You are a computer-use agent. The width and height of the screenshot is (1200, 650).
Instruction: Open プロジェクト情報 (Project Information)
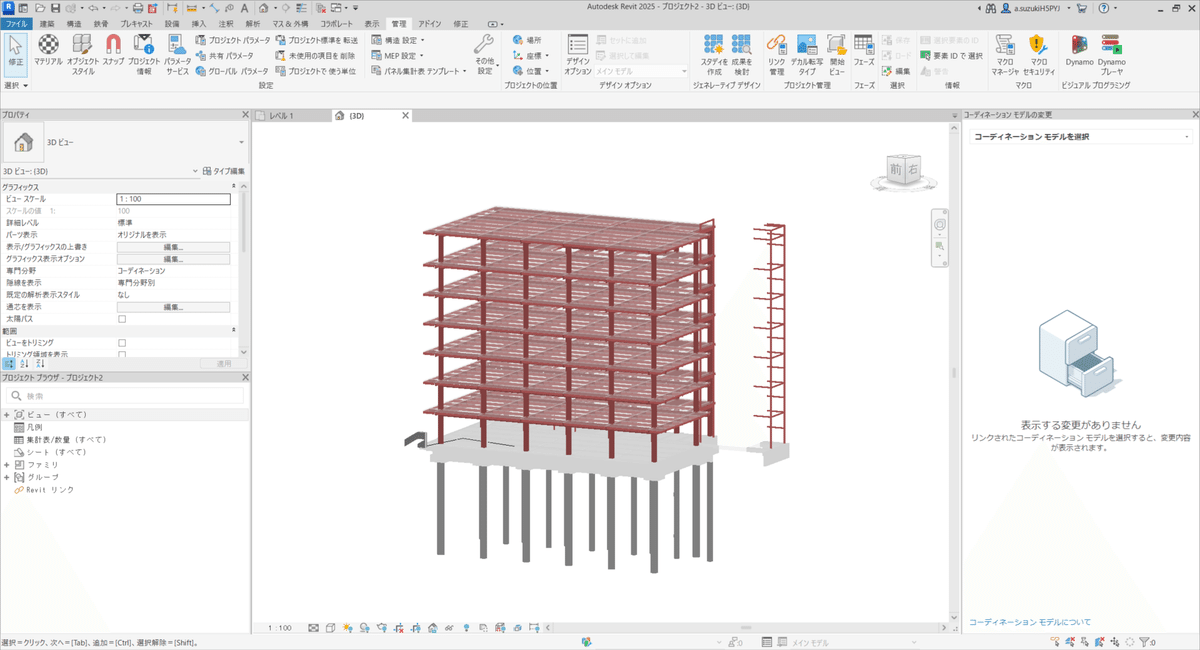(x=144, y=55)
